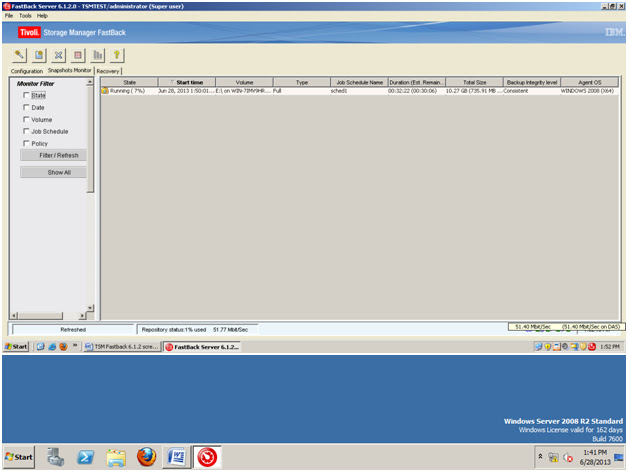The width and height of the screenshot is (628, 472).
Task: Click the yellow question mark help icon
Action: 117,55
